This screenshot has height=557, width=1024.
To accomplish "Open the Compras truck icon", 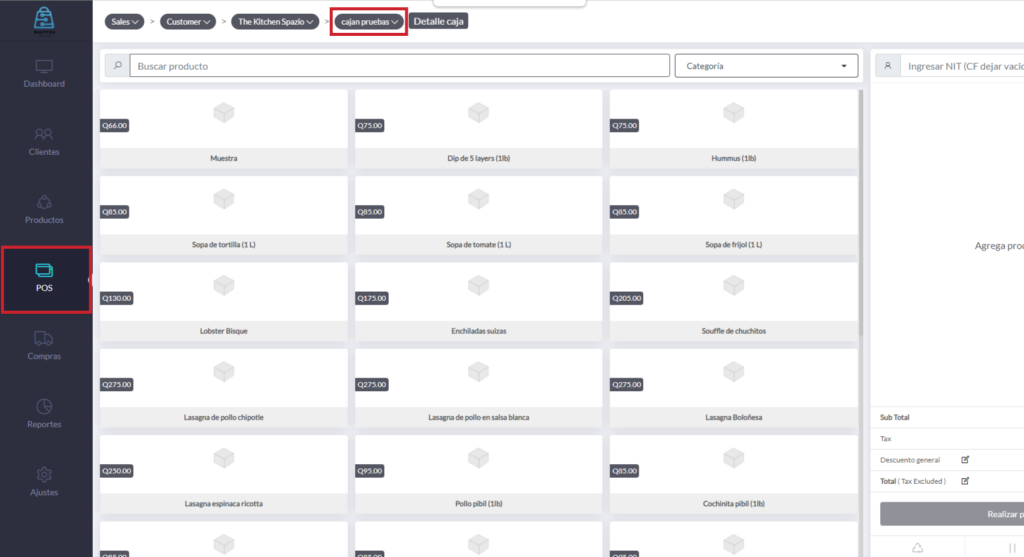I will 44,345.
